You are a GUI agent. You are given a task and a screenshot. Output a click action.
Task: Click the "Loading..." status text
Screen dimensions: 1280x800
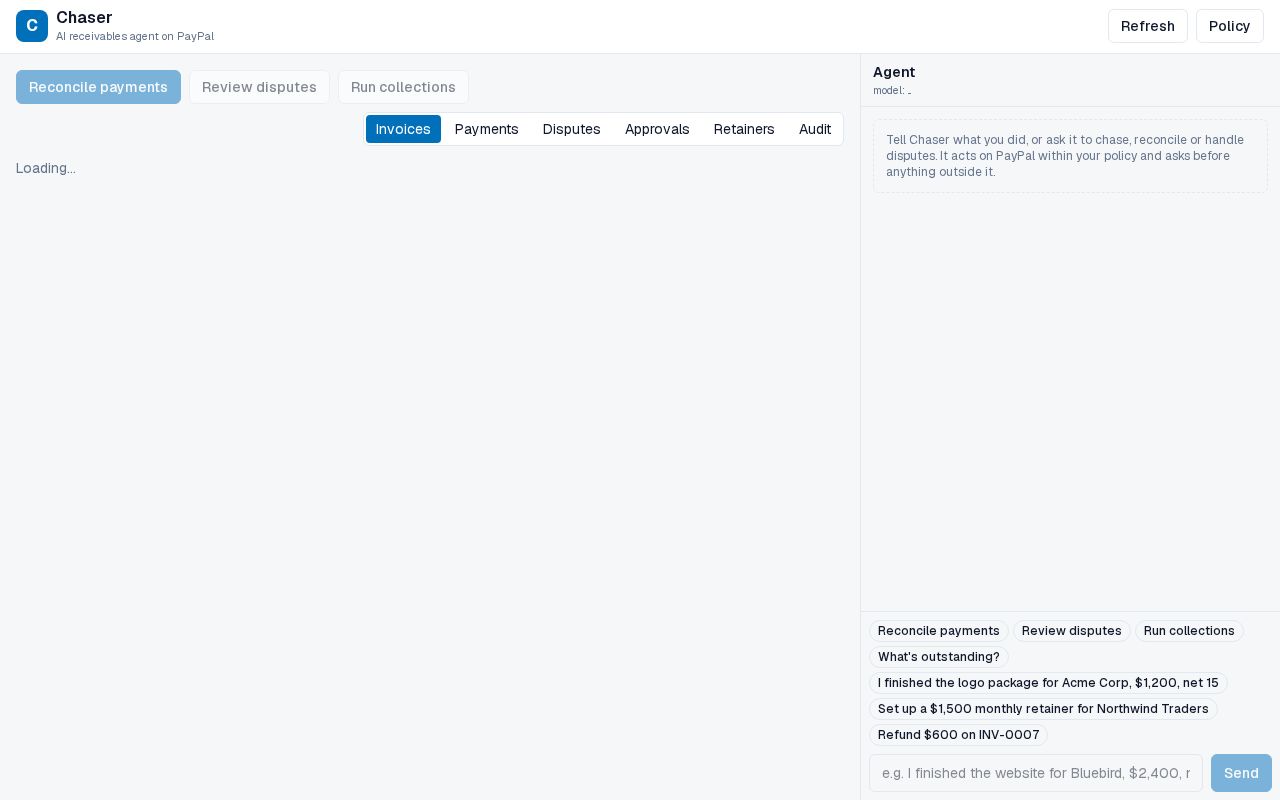(x=46, y=168)
